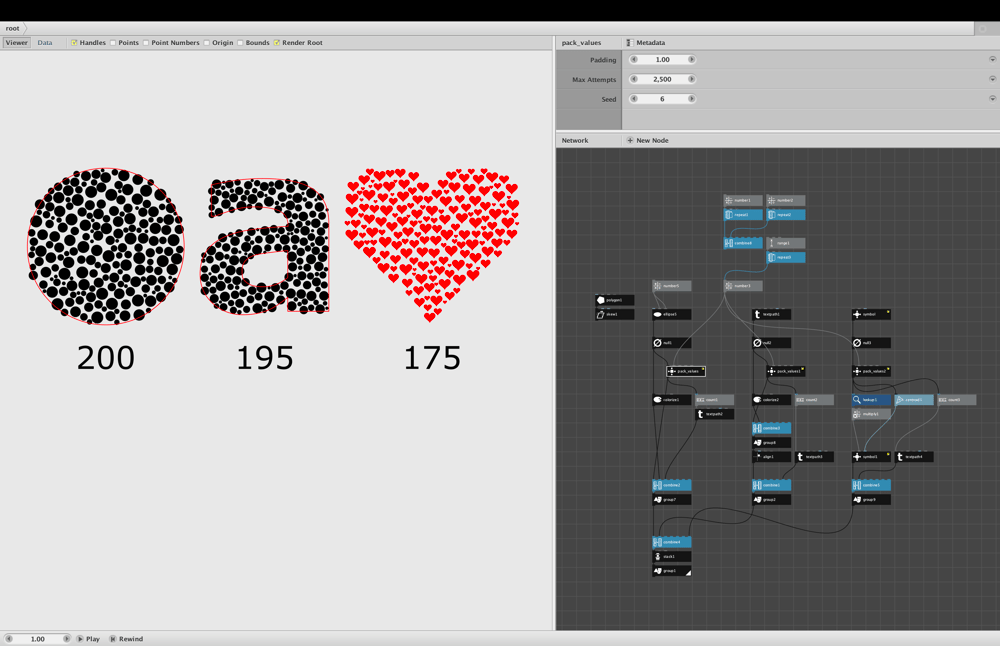Select the textpath4 node
The image size is (1000, 646).
pos(914,457)
